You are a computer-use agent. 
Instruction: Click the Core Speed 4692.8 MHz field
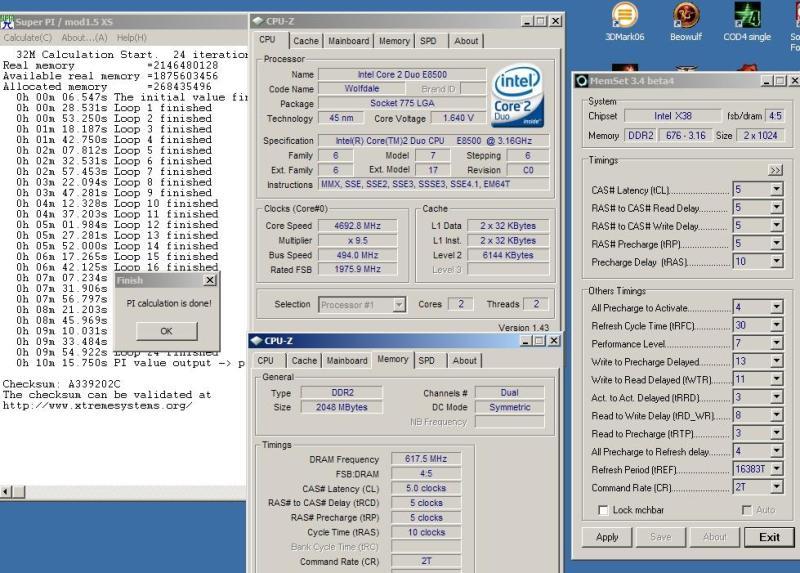pos(358,226)
